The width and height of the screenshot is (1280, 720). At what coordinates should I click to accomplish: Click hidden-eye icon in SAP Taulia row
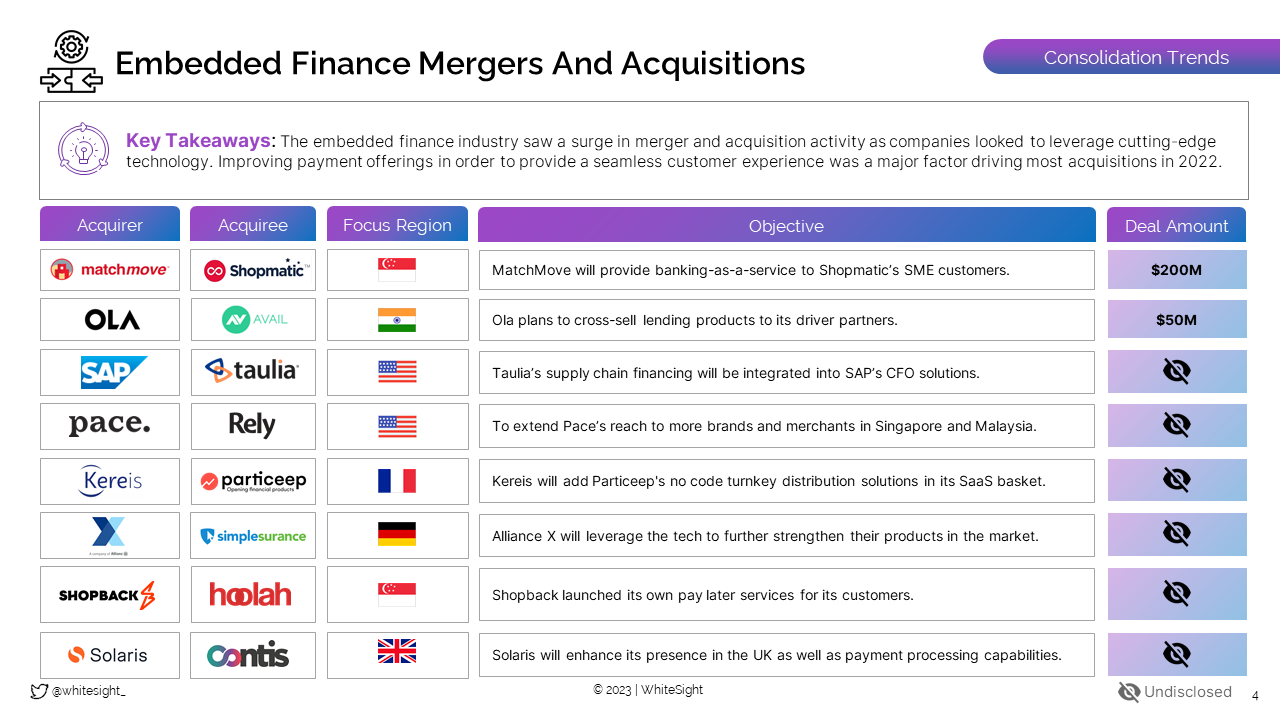click(1176, 372)
